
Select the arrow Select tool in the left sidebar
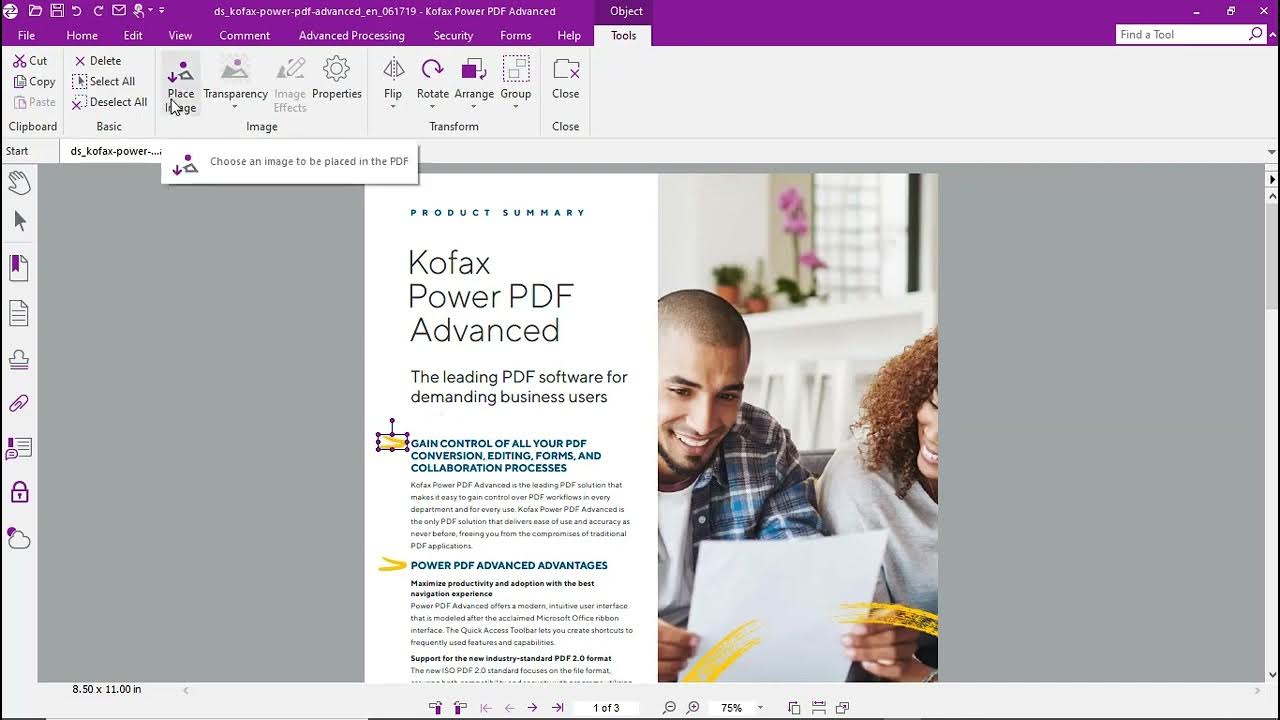19,222
